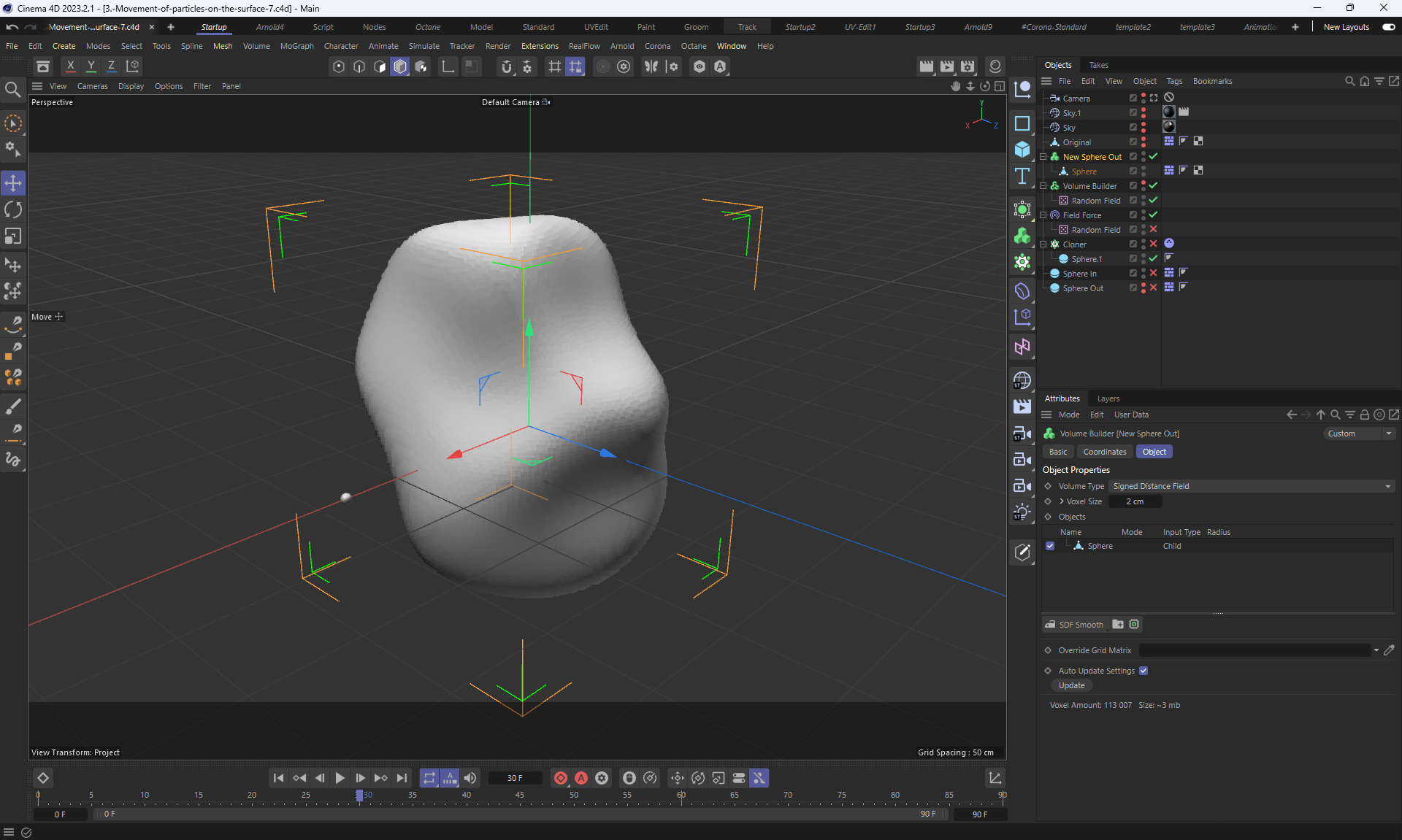The width and height of the screenshot is (1402, 840).
Task: Uncheck the Auto Update Settings checkbox
Action: coord(1144,671)
